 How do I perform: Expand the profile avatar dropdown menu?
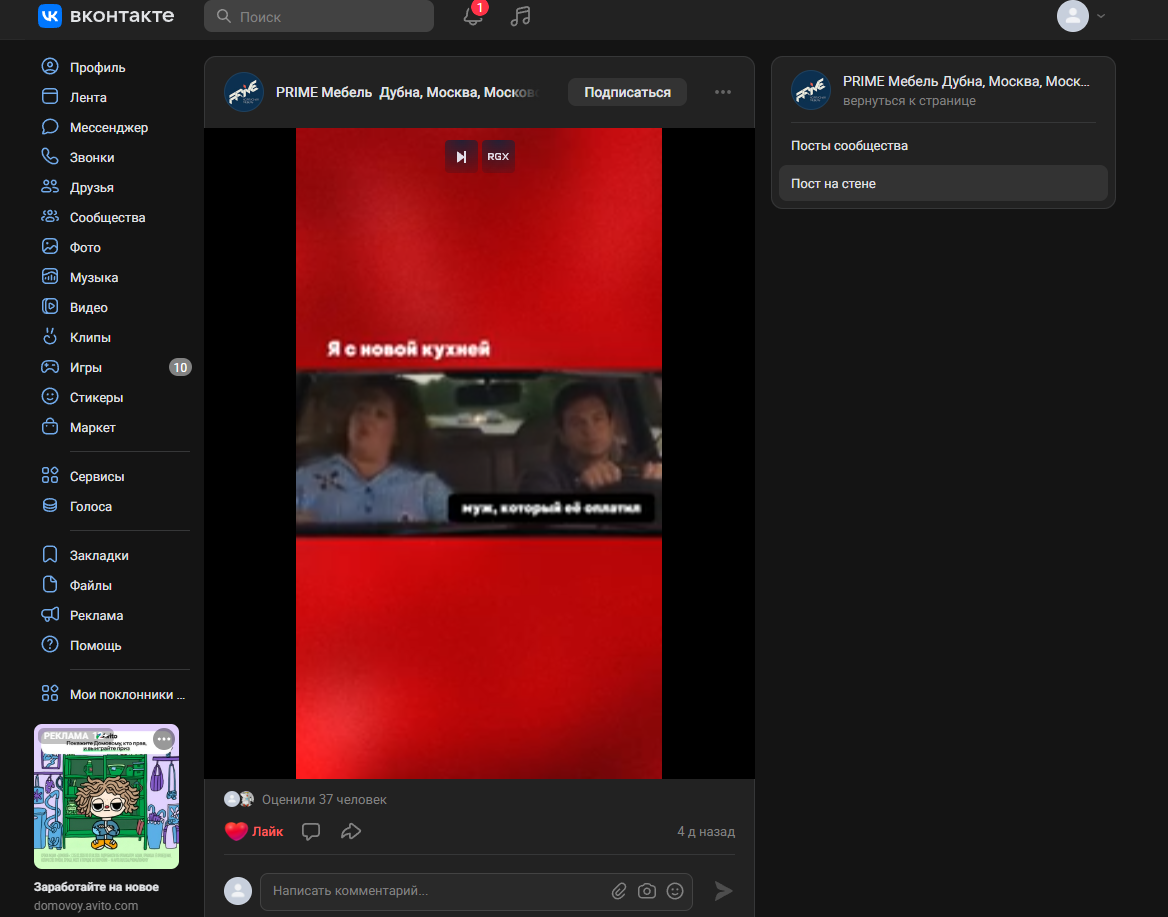click(x=1081, y=16)
